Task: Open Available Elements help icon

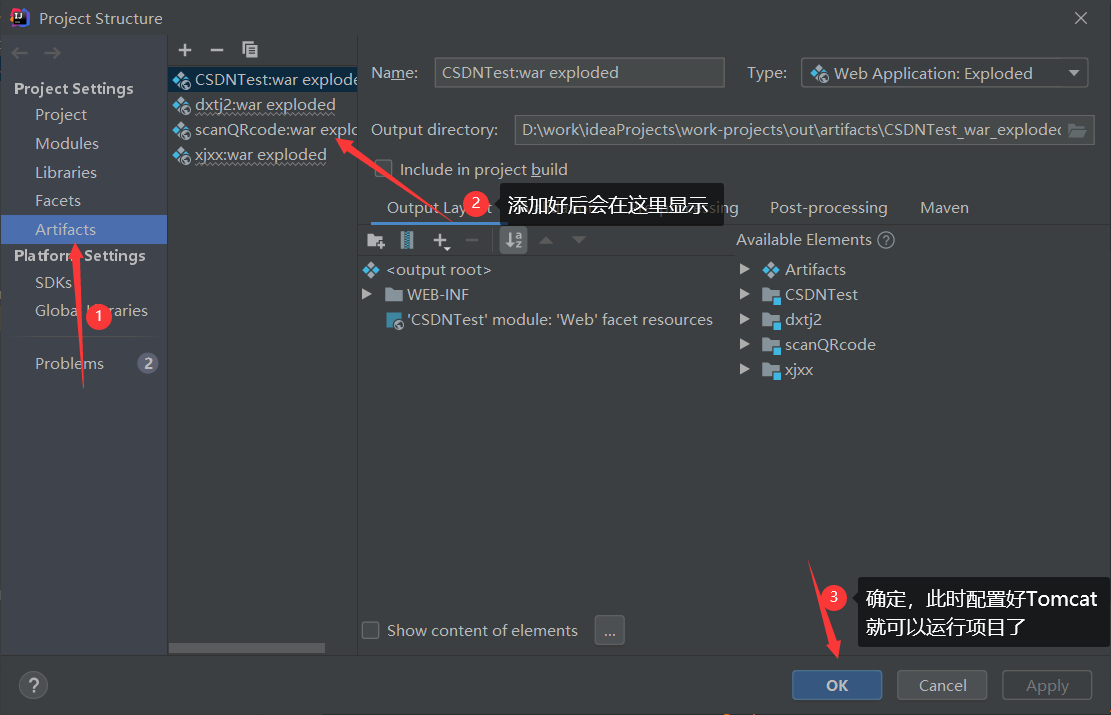Action: coord(886,240)
